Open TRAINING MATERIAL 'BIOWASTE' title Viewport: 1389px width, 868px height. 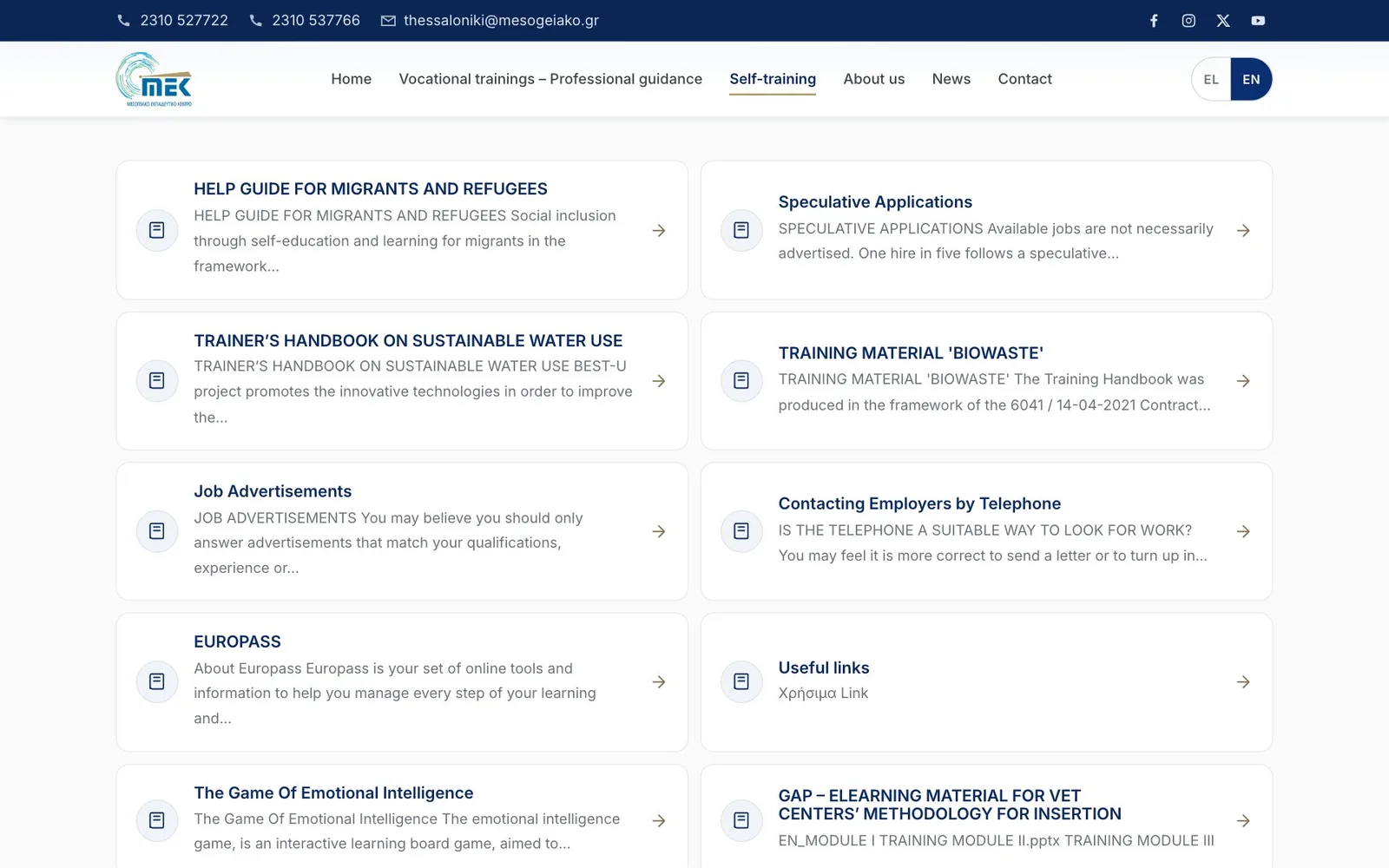click(x=911, y=353)
